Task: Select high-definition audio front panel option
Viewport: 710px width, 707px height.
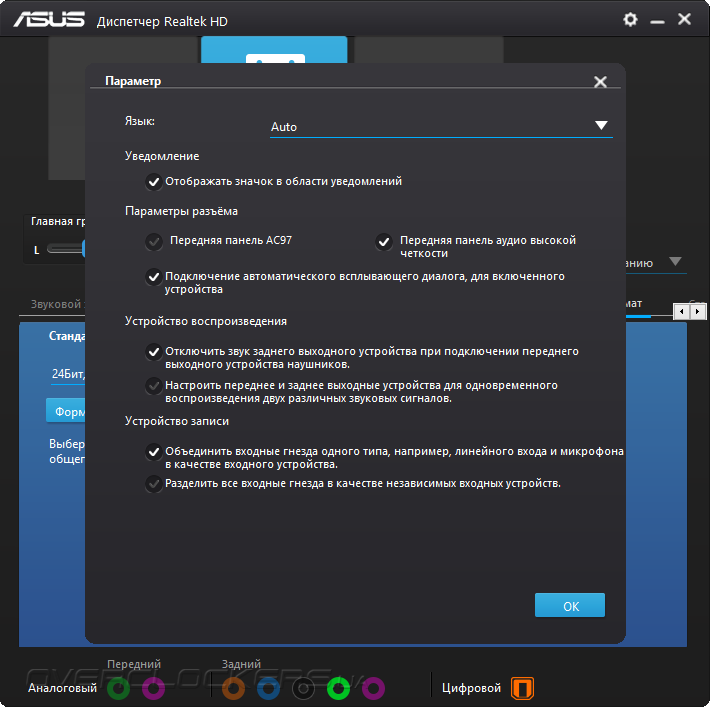Action: 384,242
